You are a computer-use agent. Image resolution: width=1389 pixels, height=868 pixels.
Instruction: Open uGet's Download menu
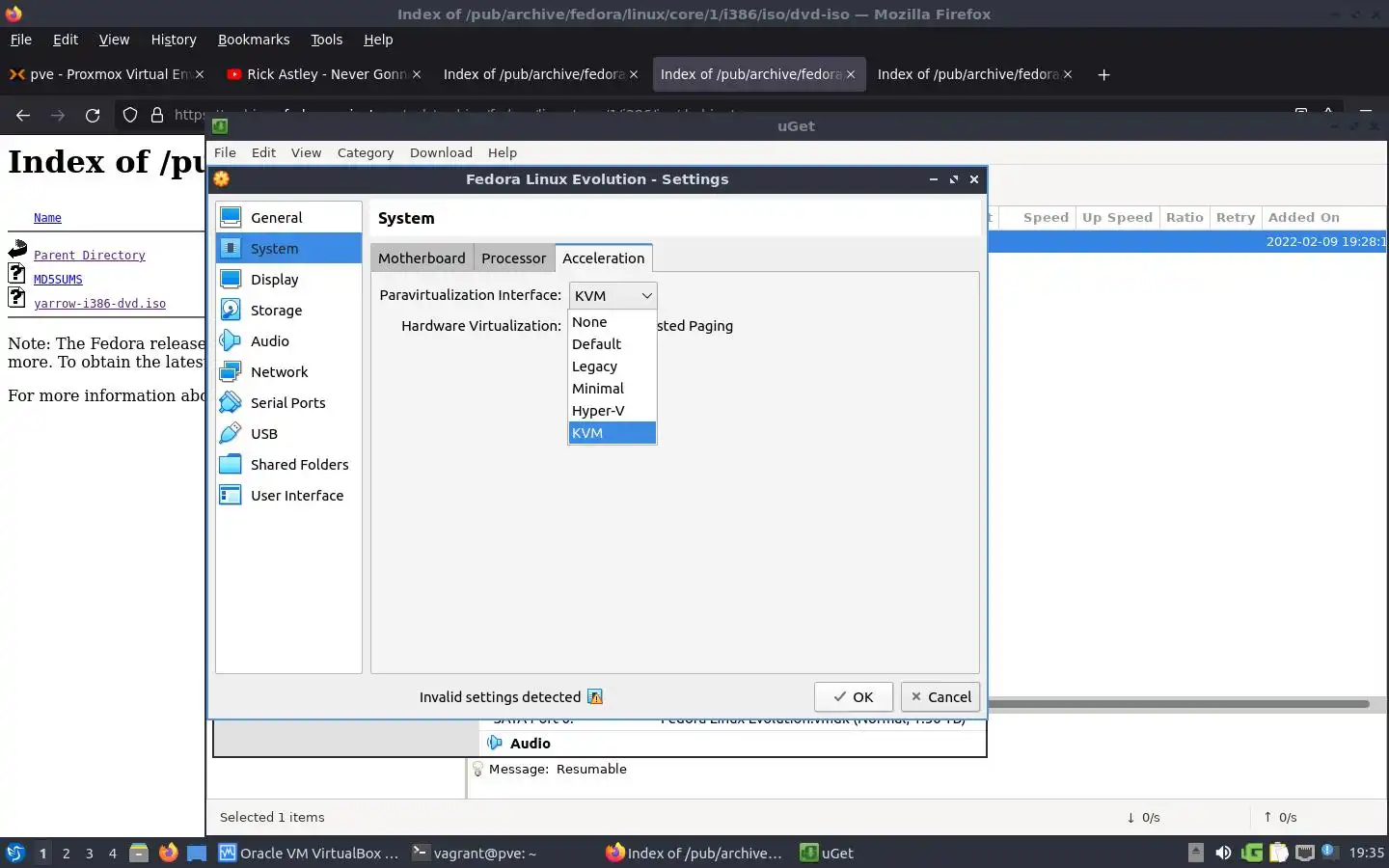click(441, 152)
